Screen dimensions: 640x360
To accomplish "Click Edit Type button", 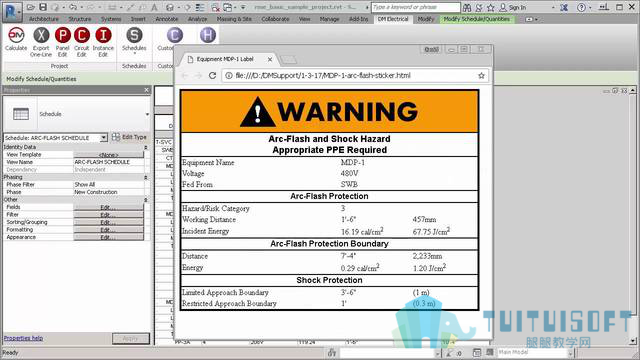I will point(129,137).
